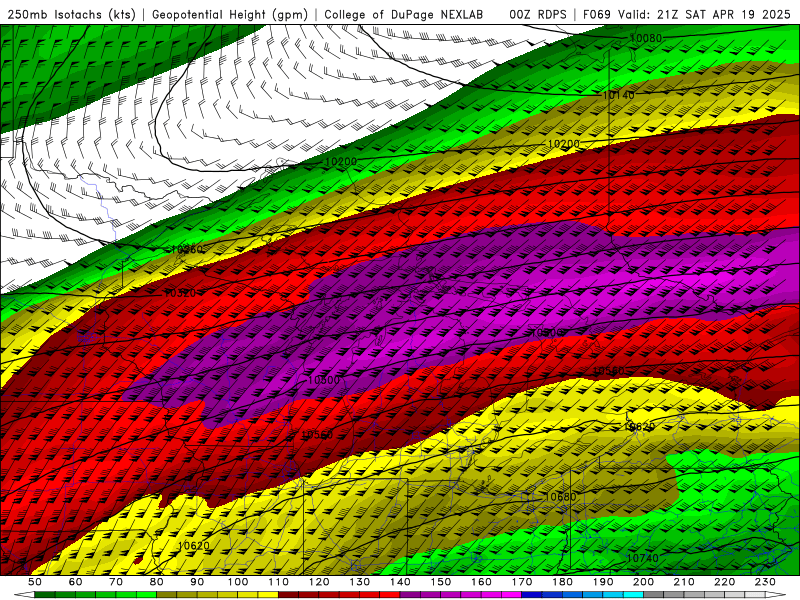Click the eastern 10500 contour label

tap(547, 333)
